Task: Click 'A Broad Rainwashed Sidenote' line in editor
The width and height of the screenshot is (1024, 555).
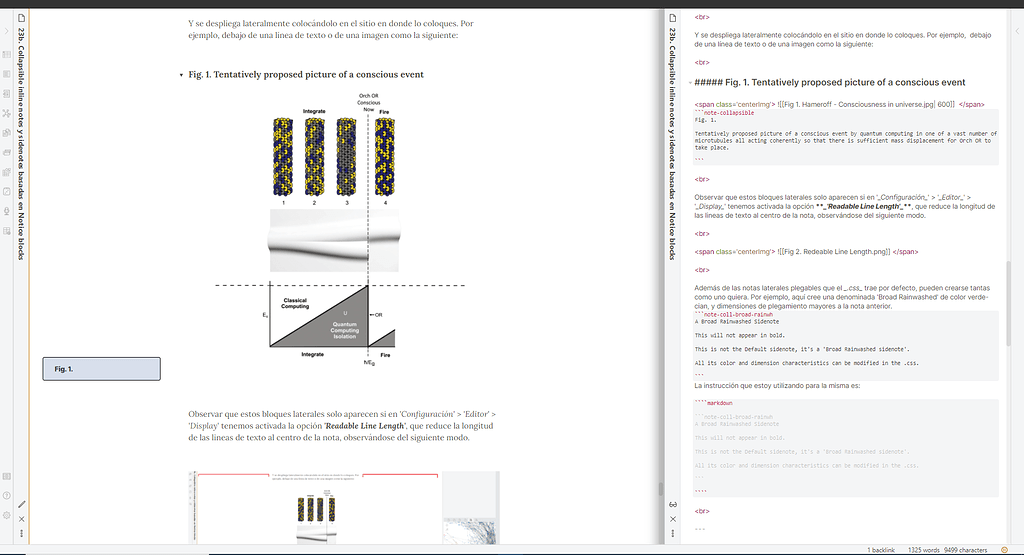Action: point(737,322)
